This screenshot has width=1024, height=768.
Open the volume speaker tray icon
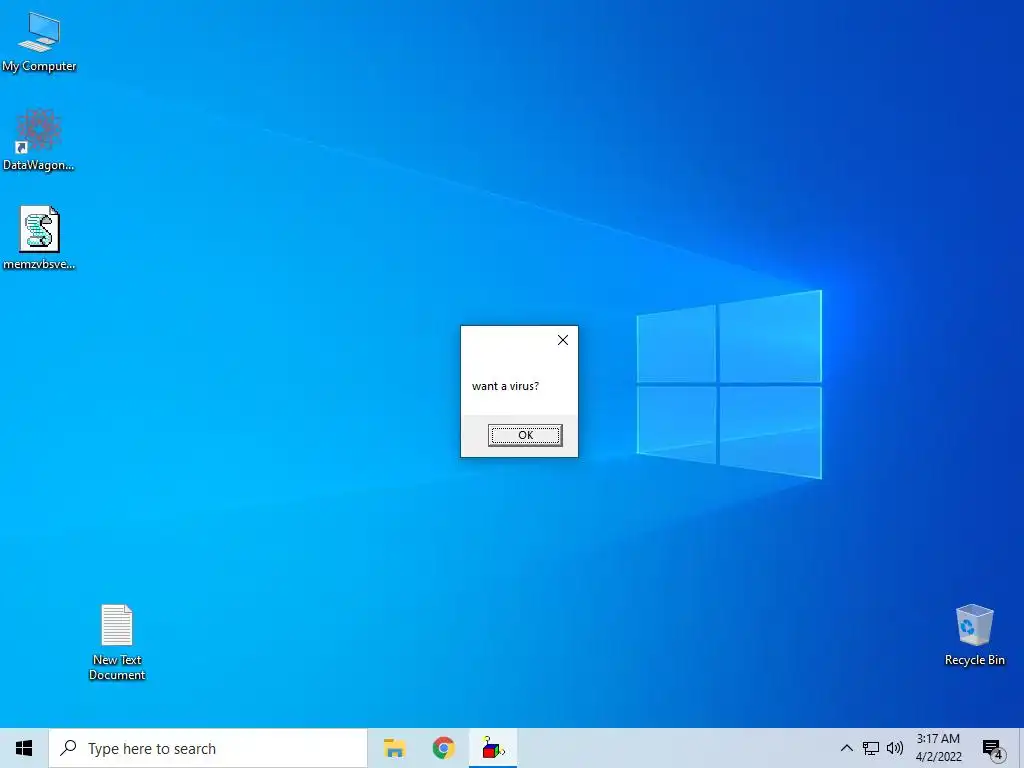[x=895, y=748]
